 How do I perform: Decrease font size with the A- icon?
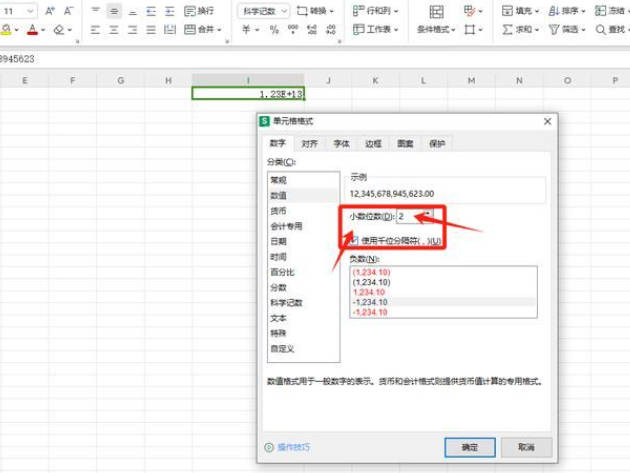[x=69, y=11]
